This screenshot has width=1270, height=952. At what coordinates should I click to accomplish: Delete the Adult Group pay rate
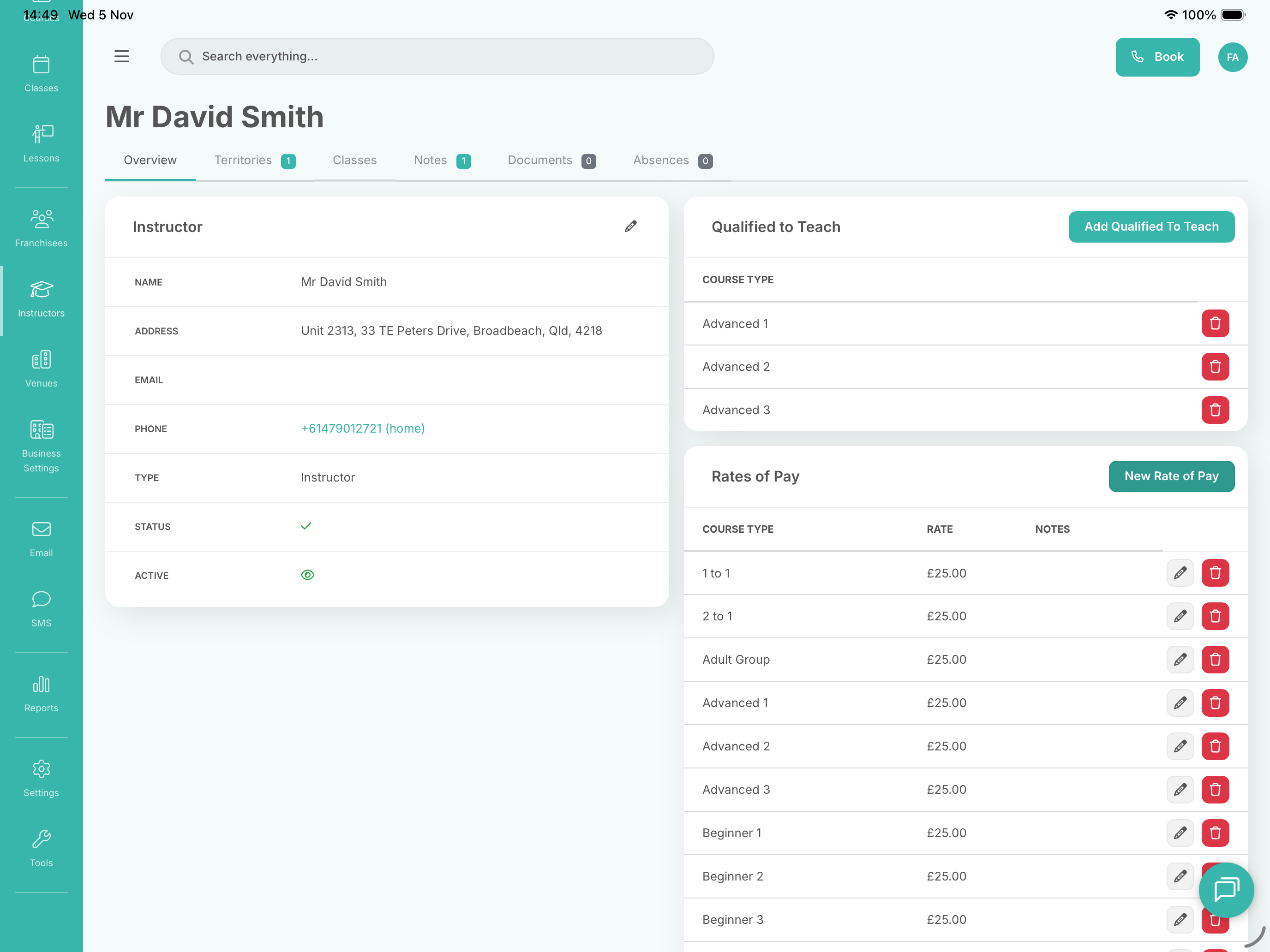1215,659
